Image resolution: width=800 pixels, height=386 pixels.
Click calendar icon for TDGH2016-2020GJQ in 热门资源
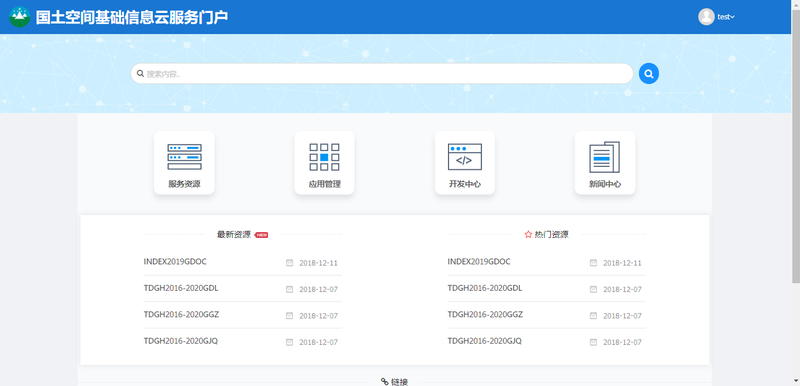[593, 342]
